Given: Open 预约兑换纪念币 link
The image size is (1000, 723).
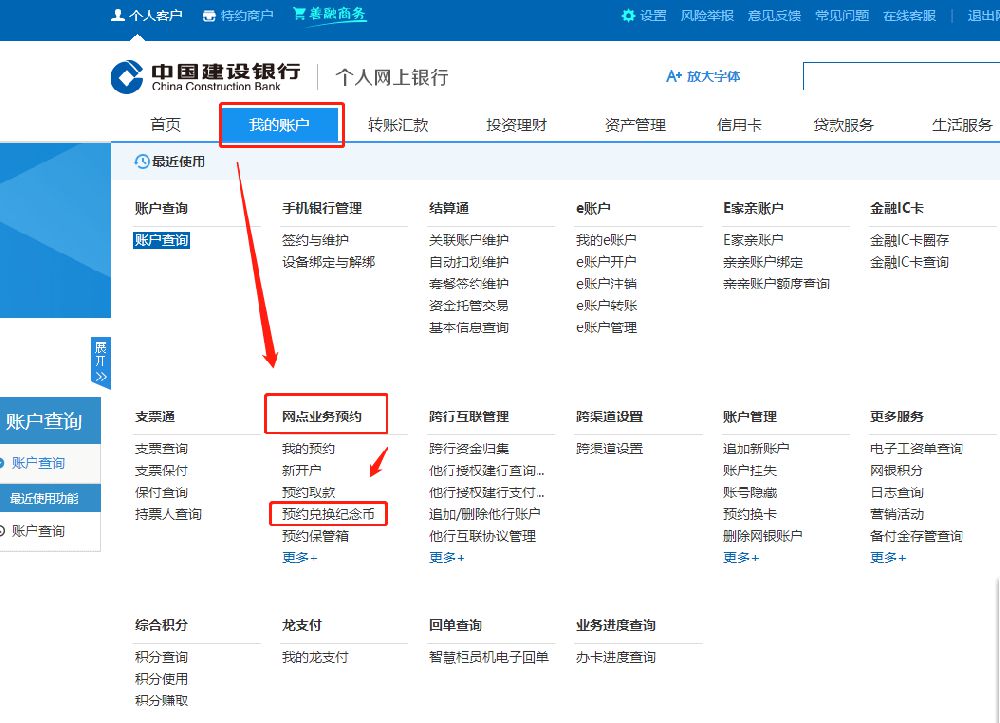Looking at the screenshot, I should [328, 514].
